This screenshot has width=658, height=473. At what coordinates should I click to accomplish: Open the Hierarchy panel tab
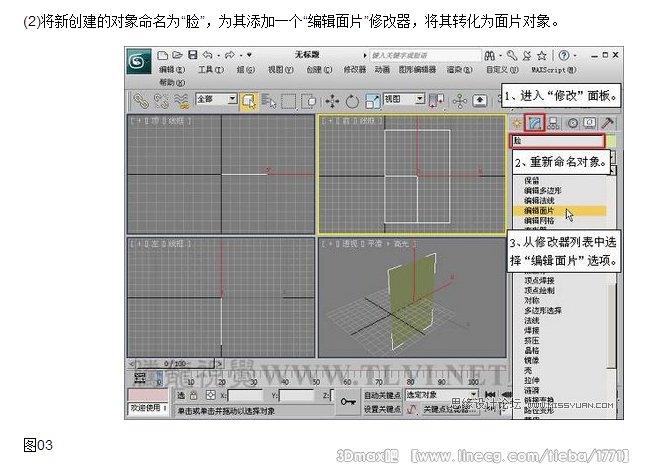(553, 123)
